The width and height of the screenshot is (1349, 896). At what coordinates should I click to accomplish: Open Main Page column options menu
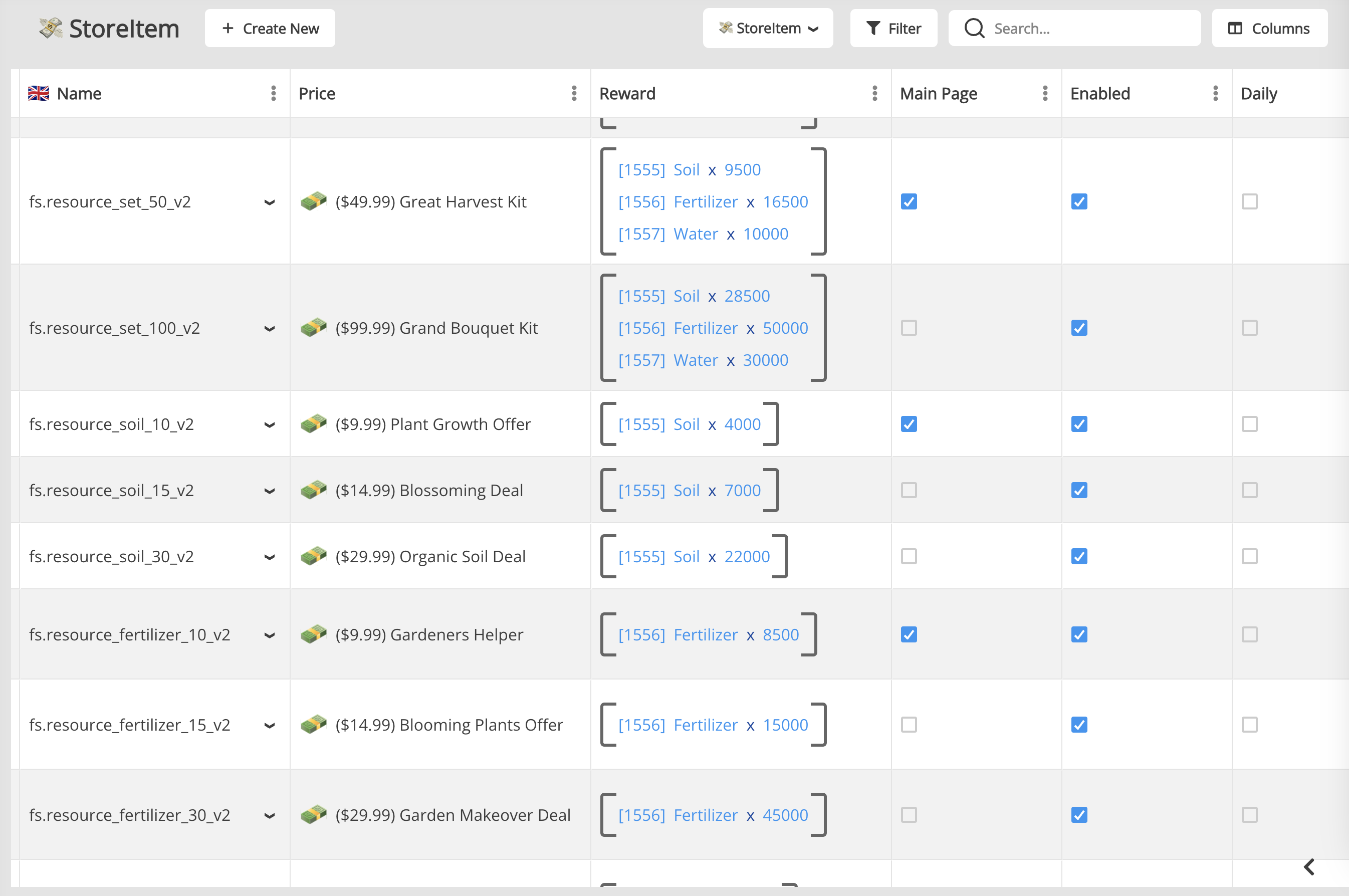pos(1045,93)
